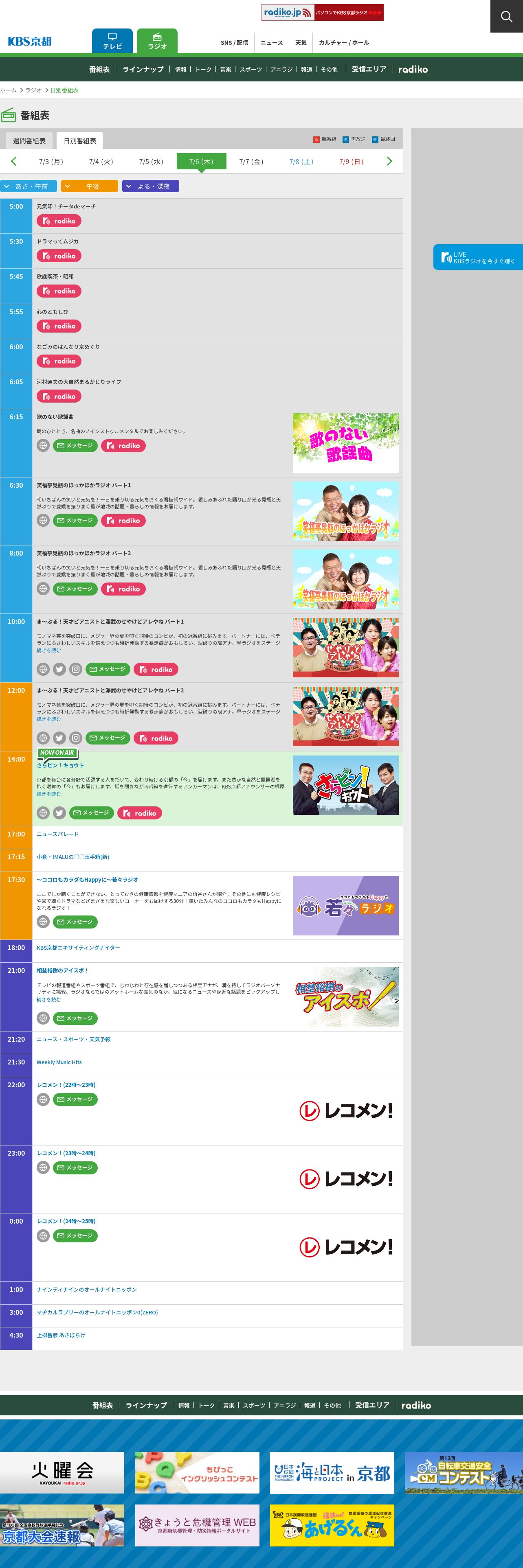This screenshot has height=1568, width=523.
Task: Open the ニュースパレード program link
Action: click(57, 834)
